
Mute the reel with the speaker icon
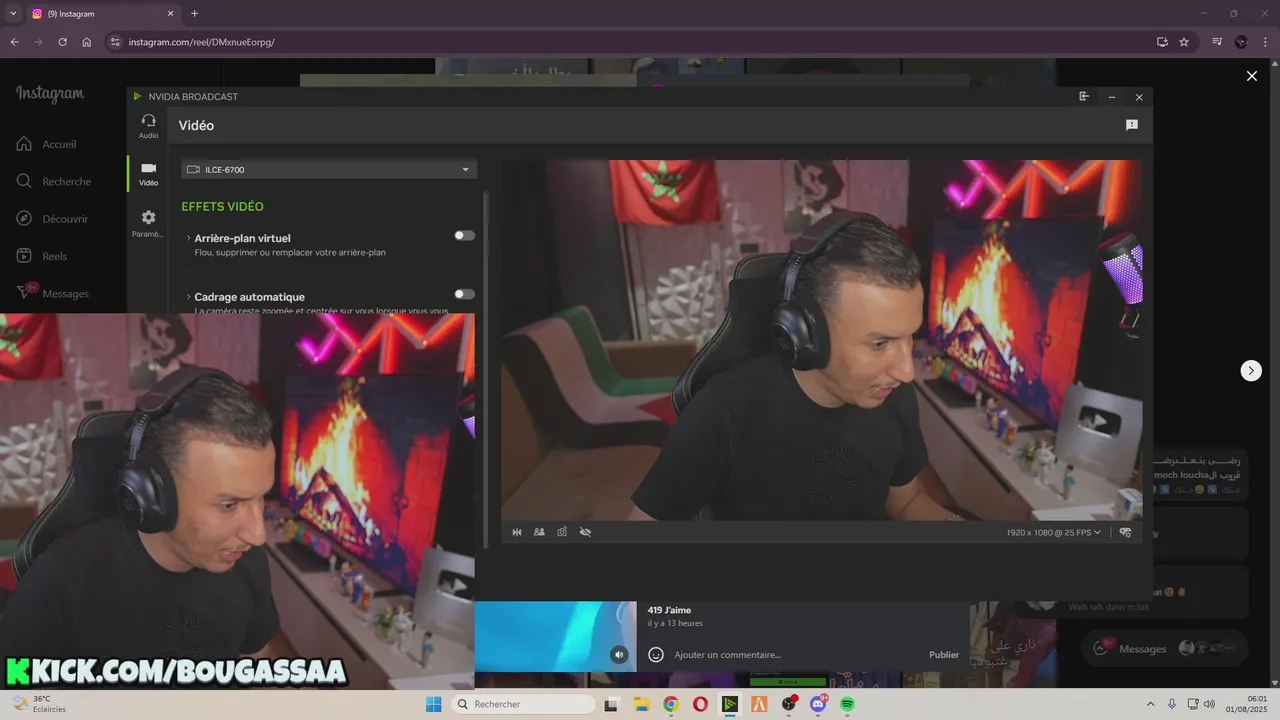[619, 655]
